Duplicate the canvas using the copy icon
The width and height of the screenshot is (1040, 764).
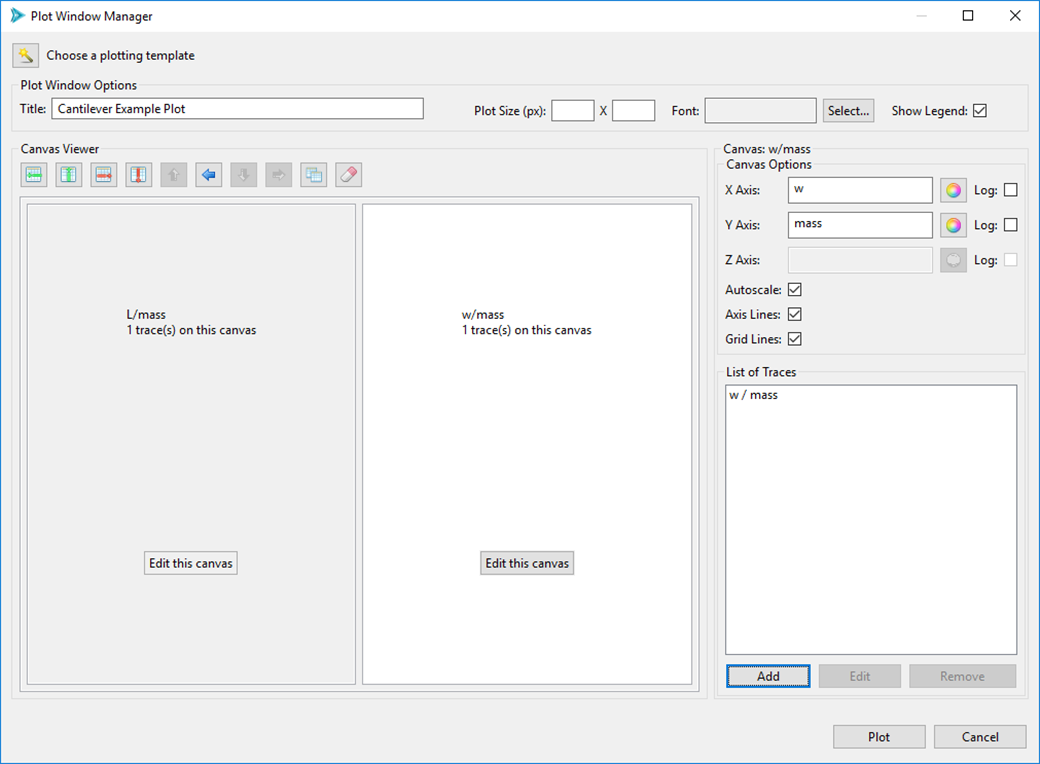coord(311,174)
